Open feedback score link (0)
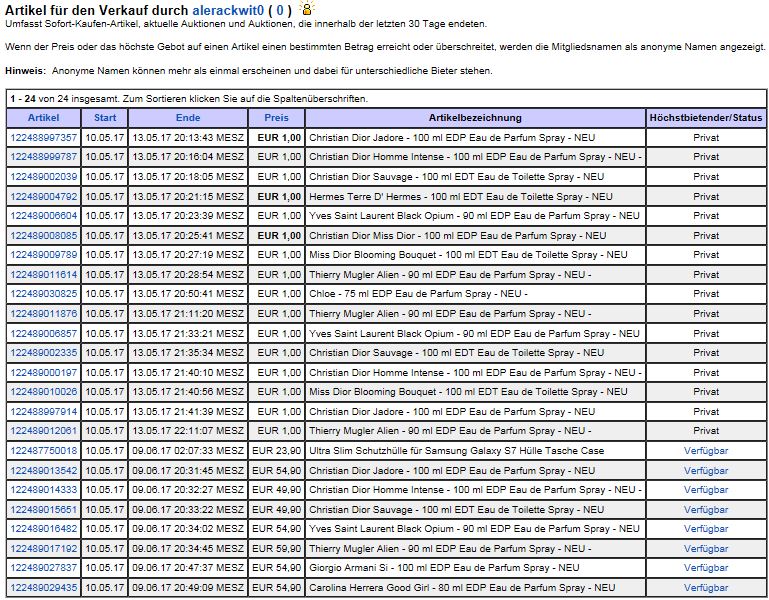Screen dimensions: 769x600 (x=280, y=10)
